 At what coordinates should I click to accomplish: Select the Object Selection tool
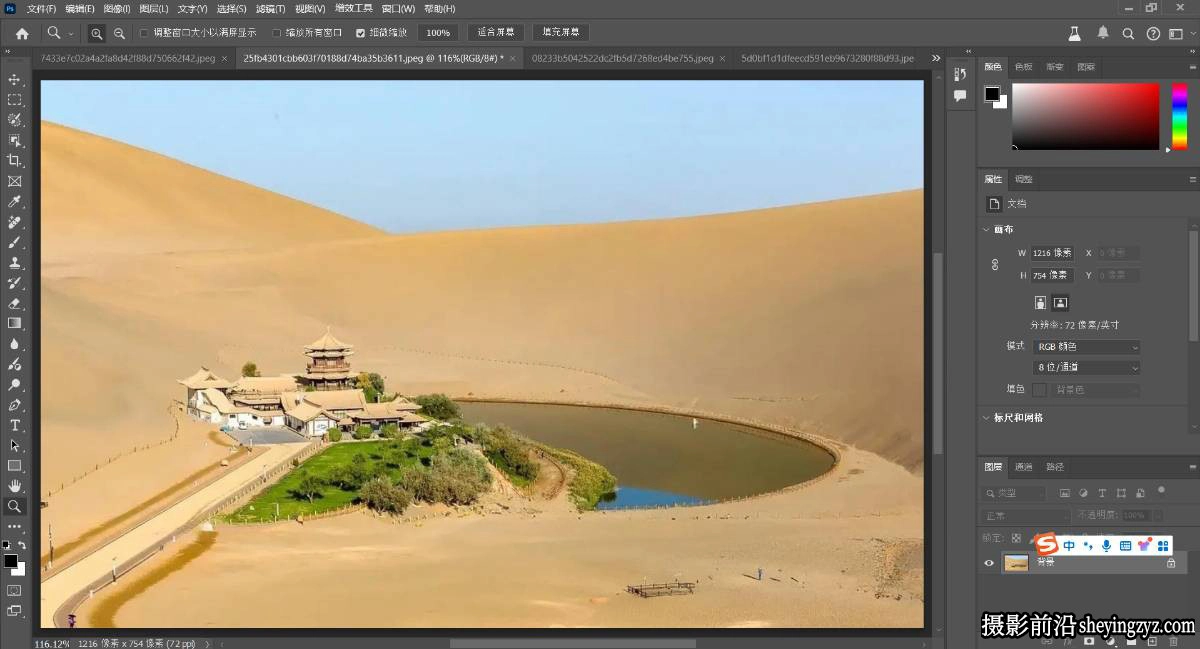point(14,140)
